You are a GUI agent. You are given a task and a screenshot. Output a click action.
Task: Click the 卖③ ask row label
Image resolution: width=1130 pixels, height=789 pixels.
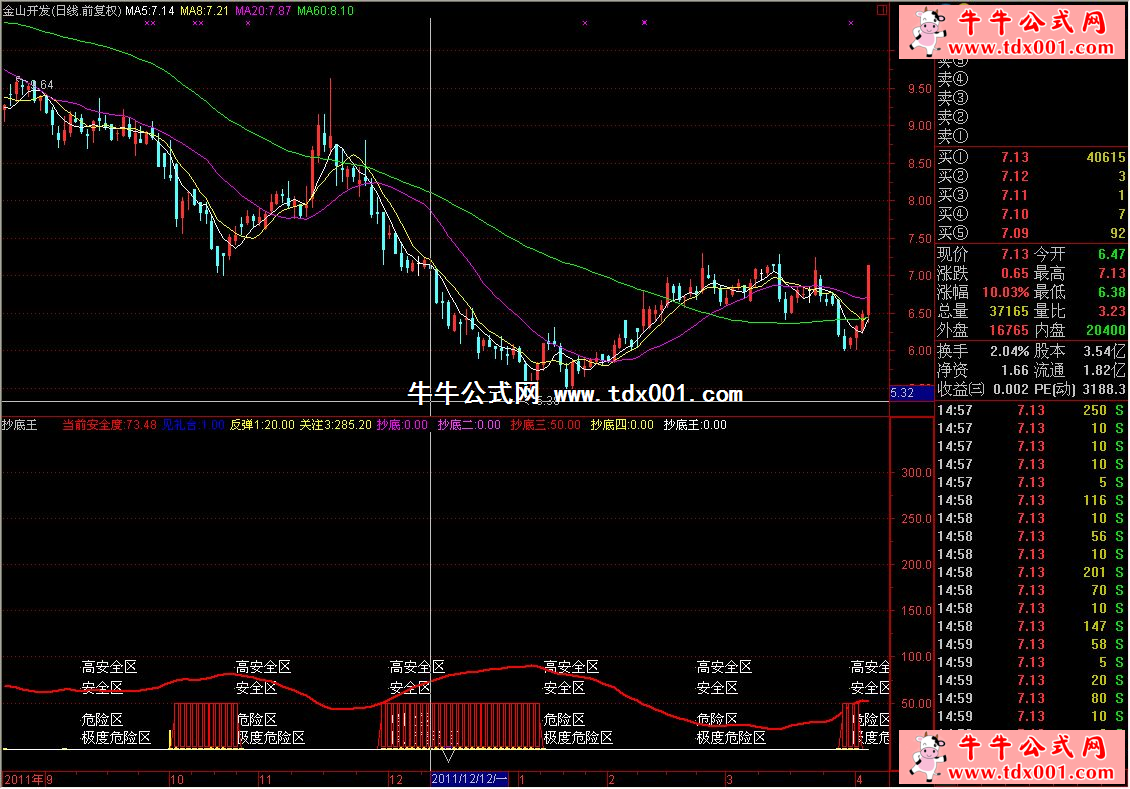tap(953, 98)
